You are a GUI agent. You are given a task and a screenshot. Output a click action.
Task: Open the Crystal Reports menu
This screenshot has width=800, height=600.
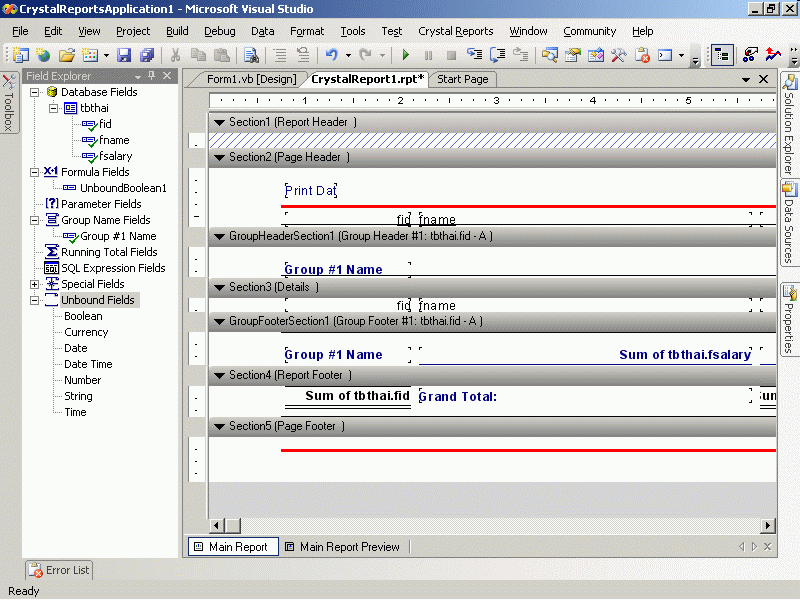(455, 31)
